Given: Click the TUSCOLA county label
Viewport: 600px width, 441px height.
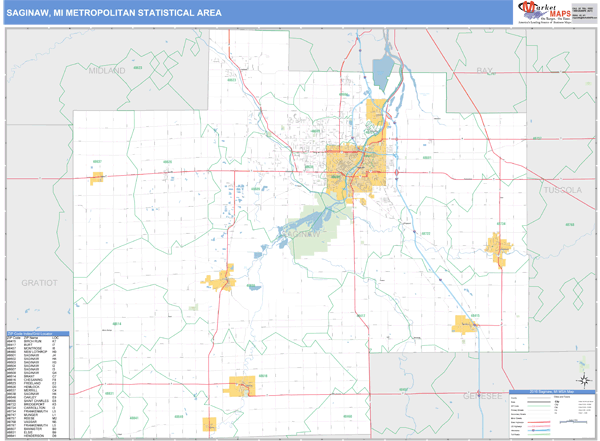Looking at the screenshot, I should (x=562, y=190).
